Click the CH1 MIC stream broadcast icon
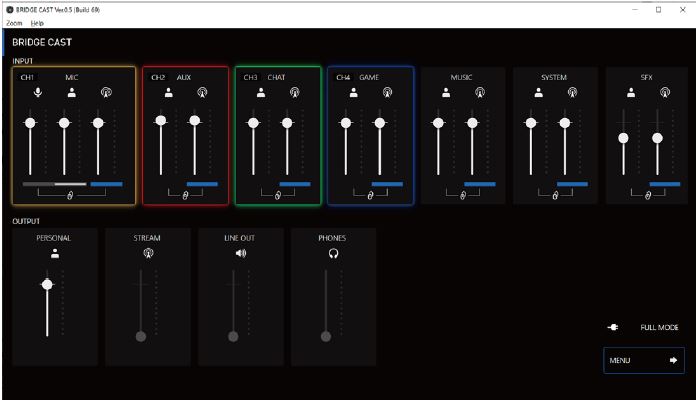The width and height of the screenshot is (698, 401). (106, 92)
